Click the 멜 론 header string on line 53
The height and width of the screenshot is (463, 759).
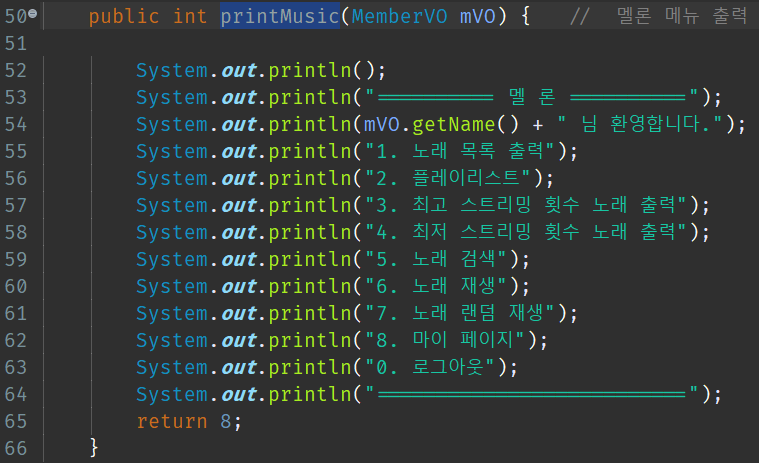click(x=531, y=98)
